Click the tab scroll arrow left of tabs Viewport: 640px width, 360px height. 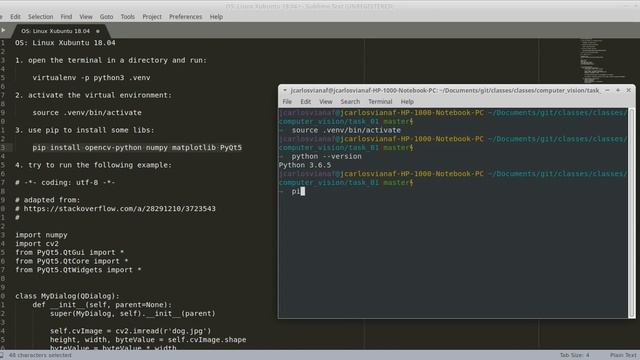(x=3, y=30)
